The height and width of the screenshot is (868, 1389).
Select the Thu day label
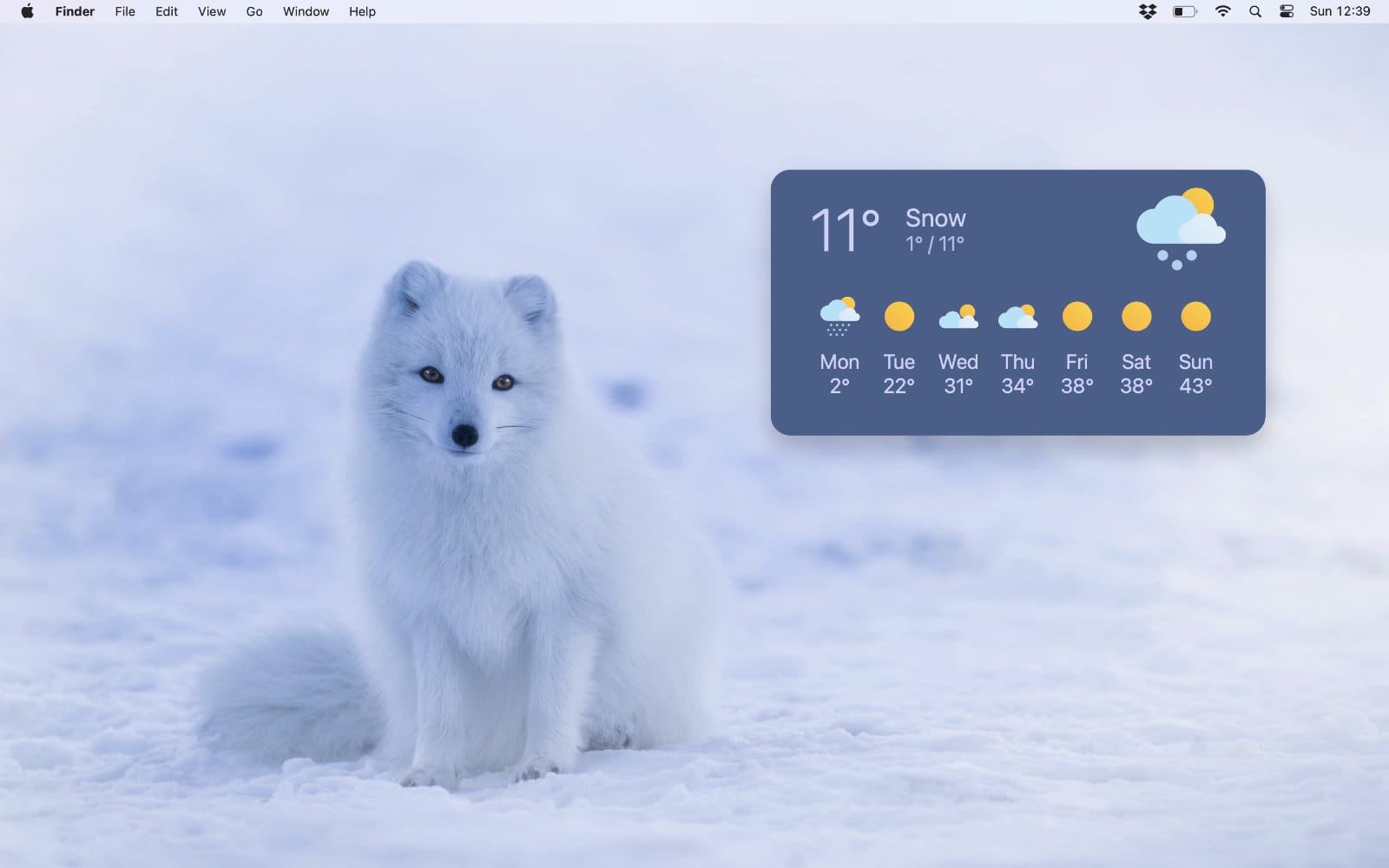[x=1017, y=362]
